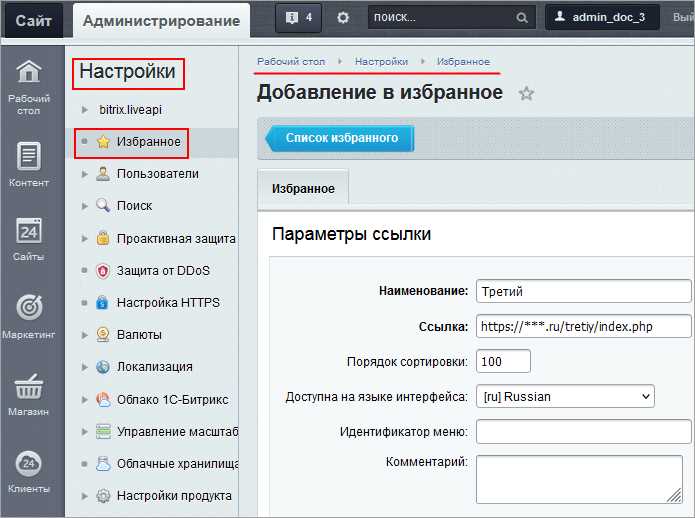
Task: Click the star next to page title
Action: [526, 93]
